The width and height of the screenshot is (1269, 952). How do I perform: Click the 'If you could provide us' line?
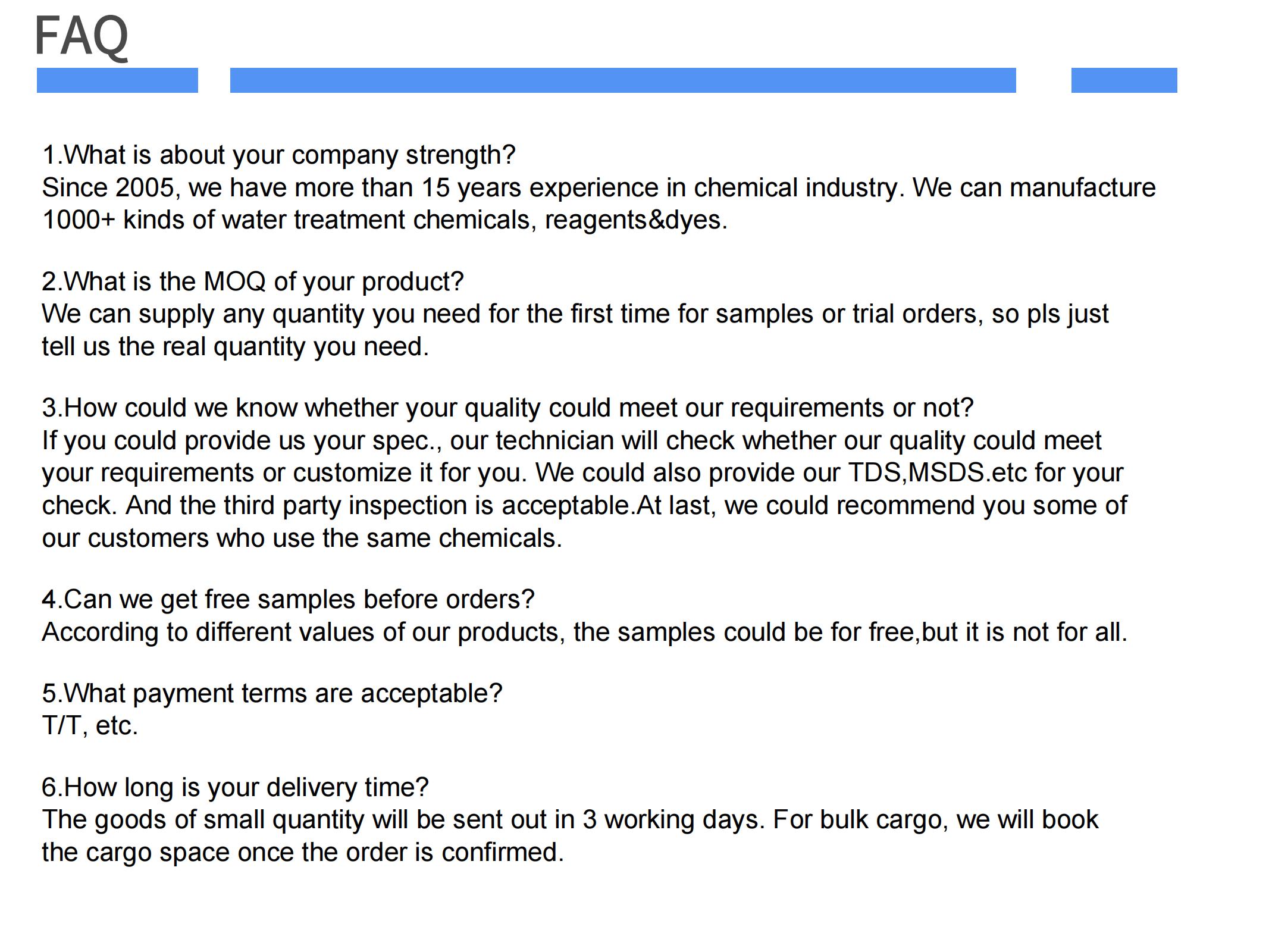coord(571,441)
